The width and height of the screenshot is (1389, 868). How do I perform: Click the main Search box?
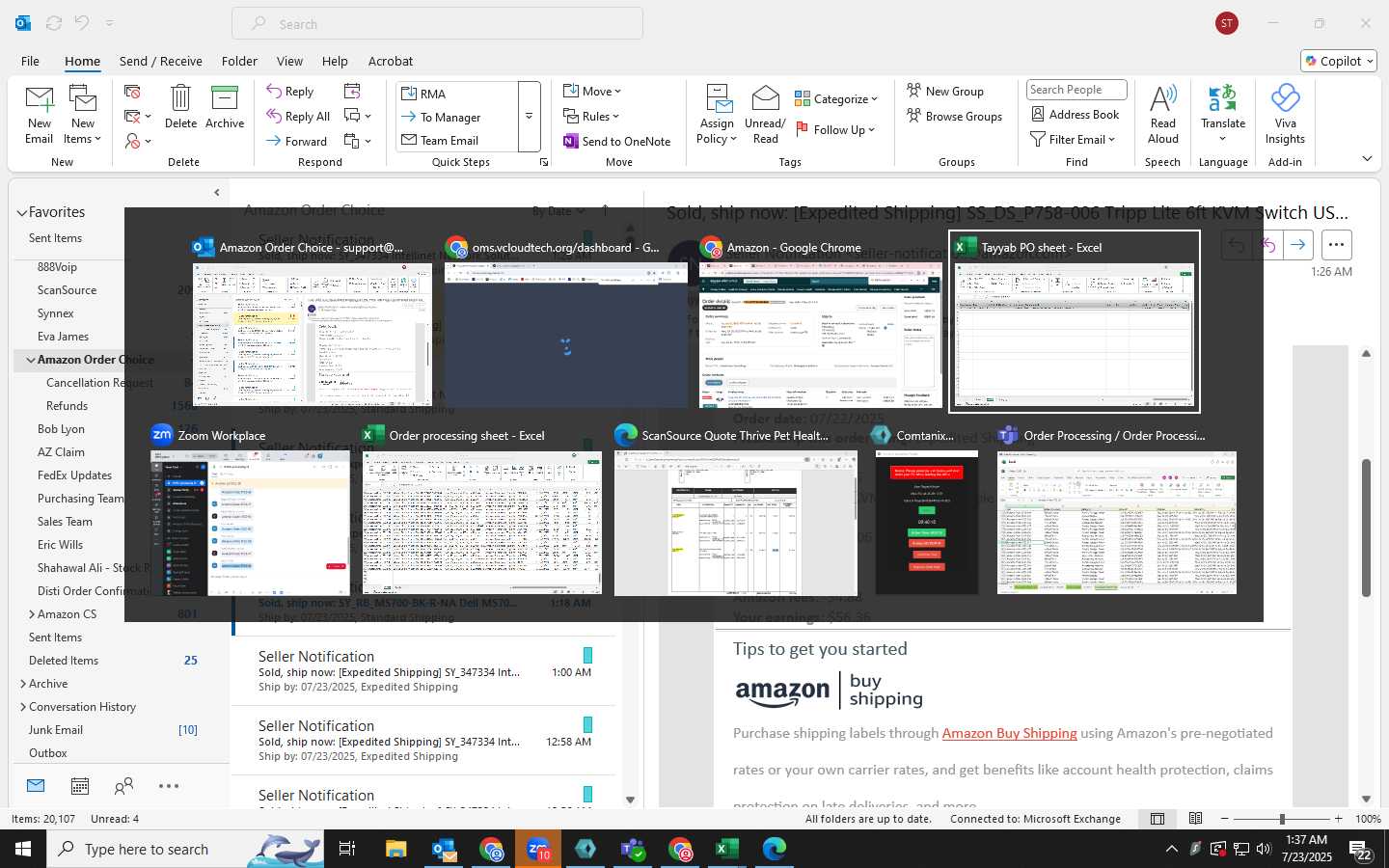[x=437, y=23]
